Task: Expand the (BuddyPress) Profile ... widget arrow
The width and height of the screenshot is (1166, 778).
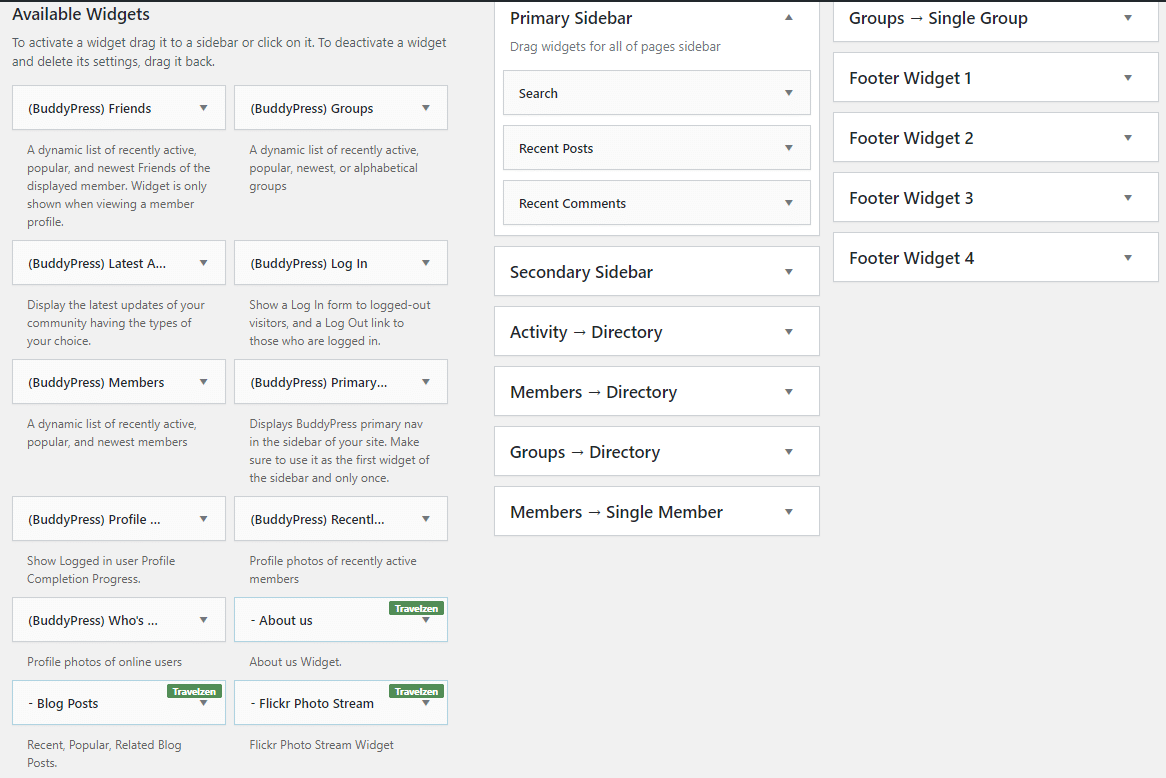Action: 203,518
